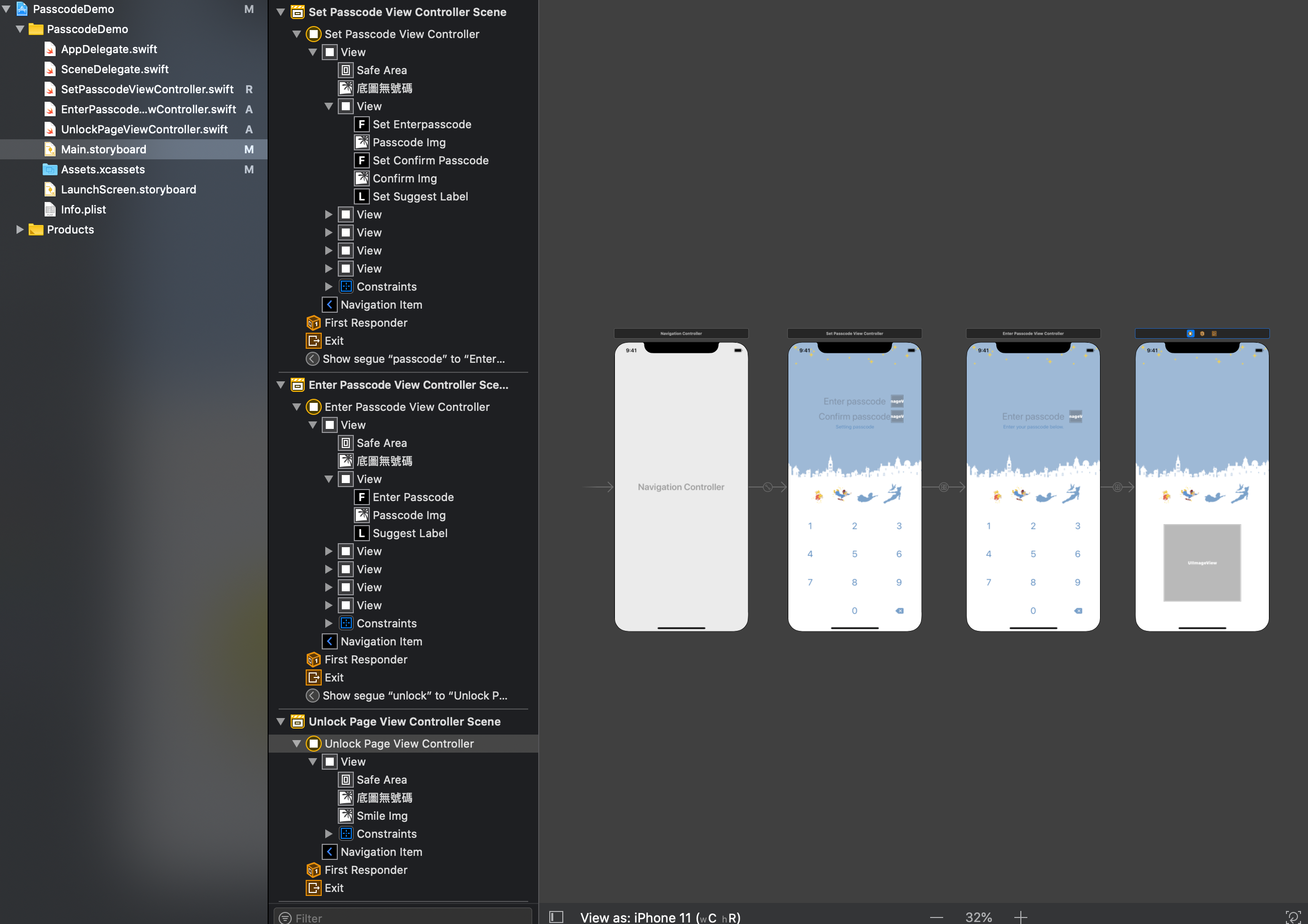Select the Set Passcode View Controller Scene clapperboard icon
This screenshot has height=924, width=1308.
click(x=297, y=12)
